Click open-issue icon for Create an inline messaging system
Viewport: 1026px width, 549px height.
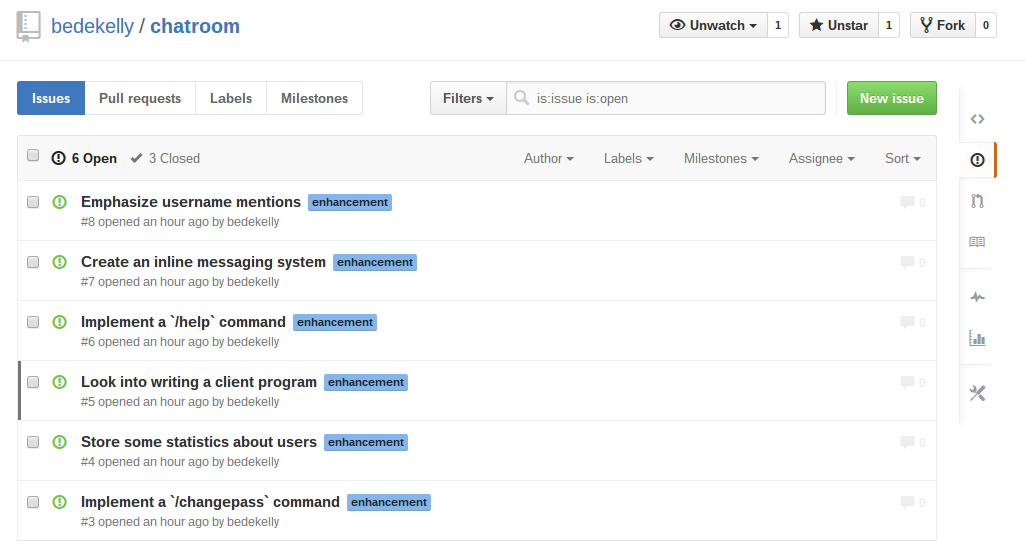pos(60,262)
